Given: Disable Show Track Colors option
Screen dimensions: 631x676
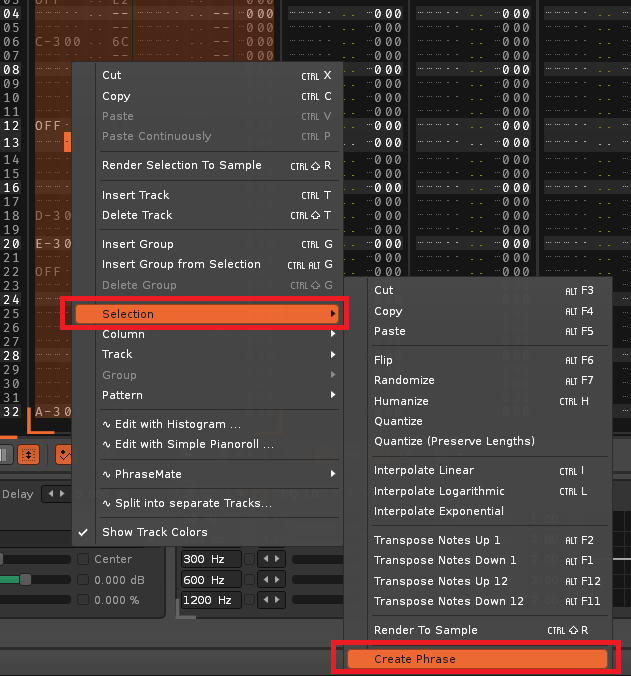Looking at the screenshot, I should 155,532.
